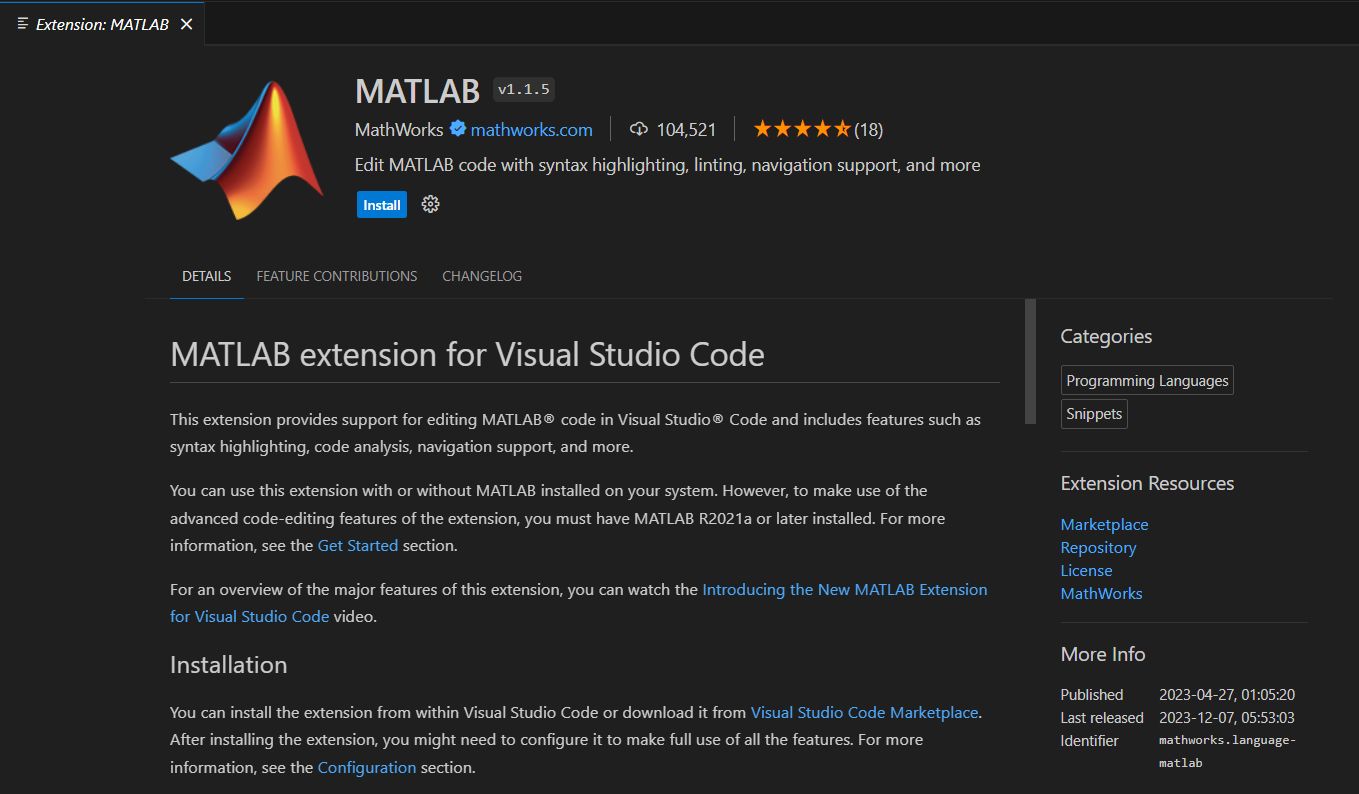Click the MathWorks publisher name
Viewport: 1359px width, 794px height.
pyautogui.click(x=399, y=130)
